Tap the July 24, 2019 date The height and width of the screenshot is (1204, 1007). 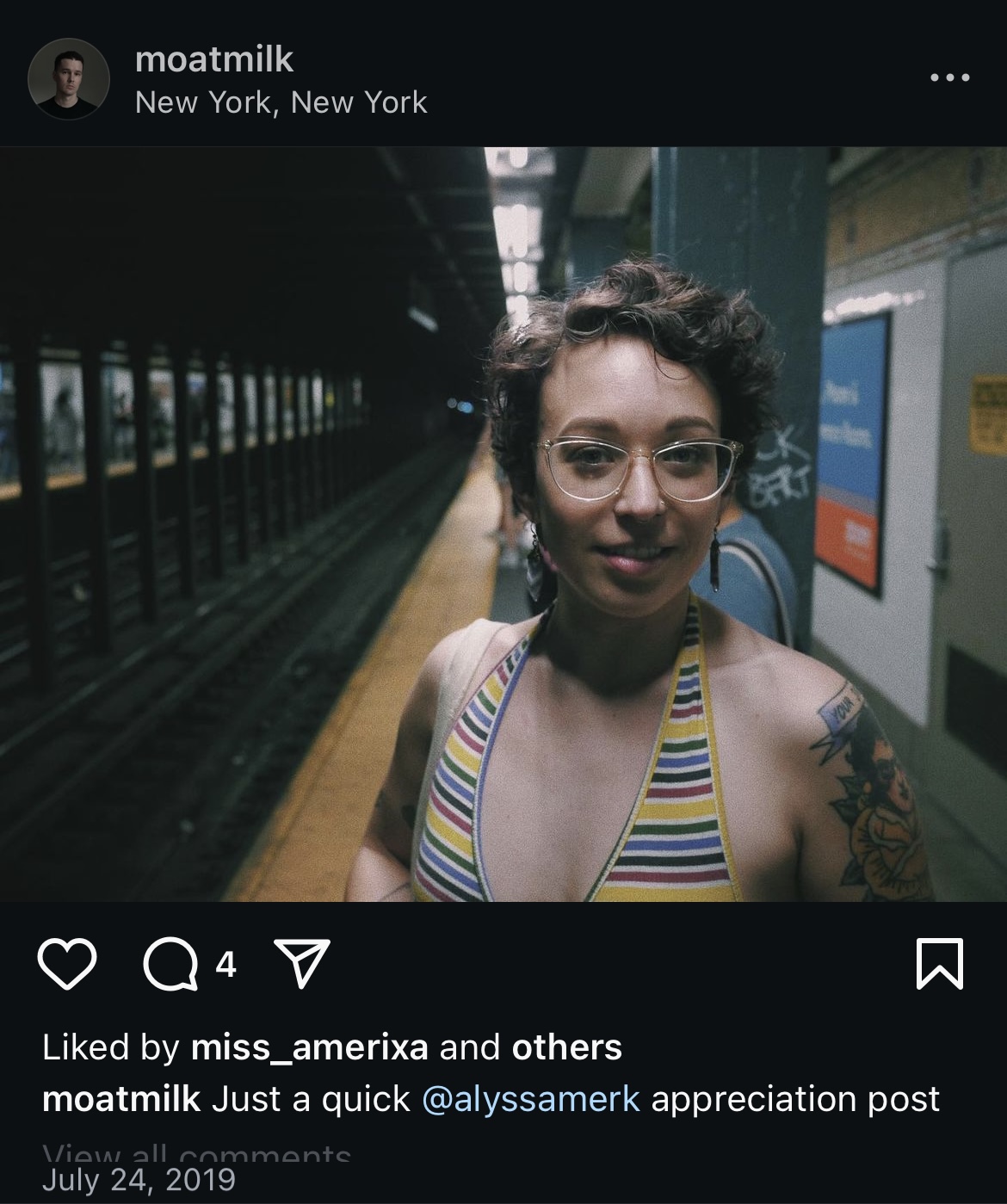(139, 1179)
